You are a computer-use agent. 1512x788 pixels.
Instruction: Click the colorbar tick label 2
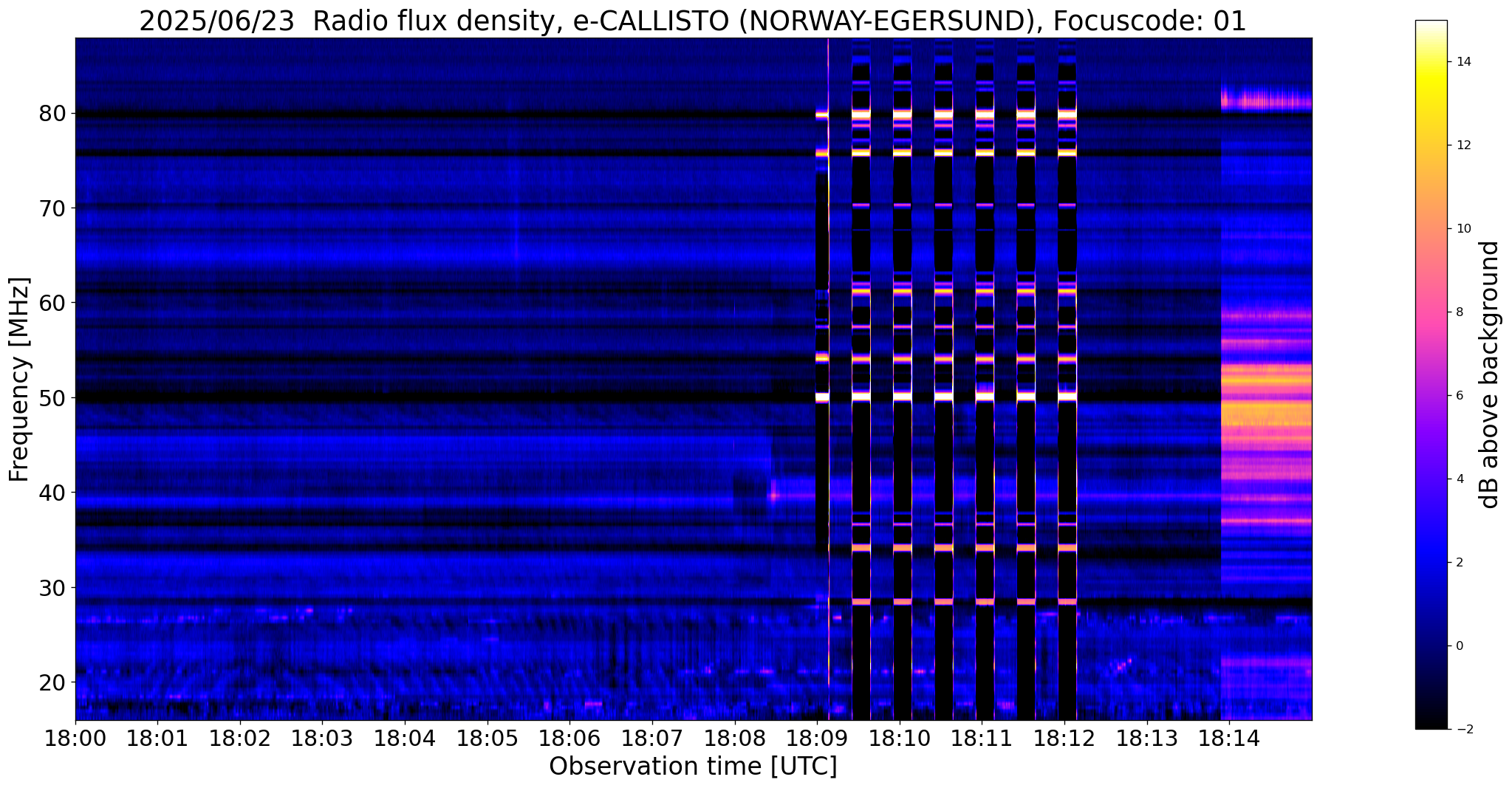(x=1459, y=563)
